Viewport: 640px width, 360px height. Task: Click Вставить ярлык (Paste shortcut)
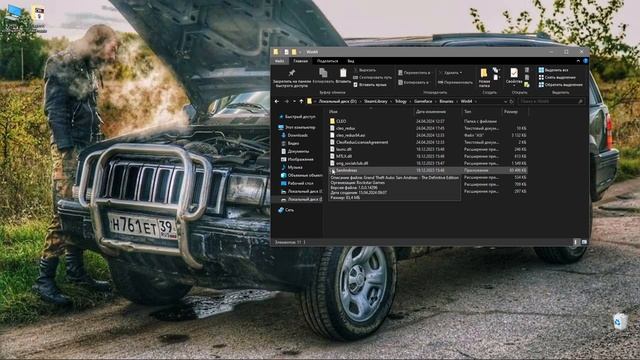tap(370, 84)
